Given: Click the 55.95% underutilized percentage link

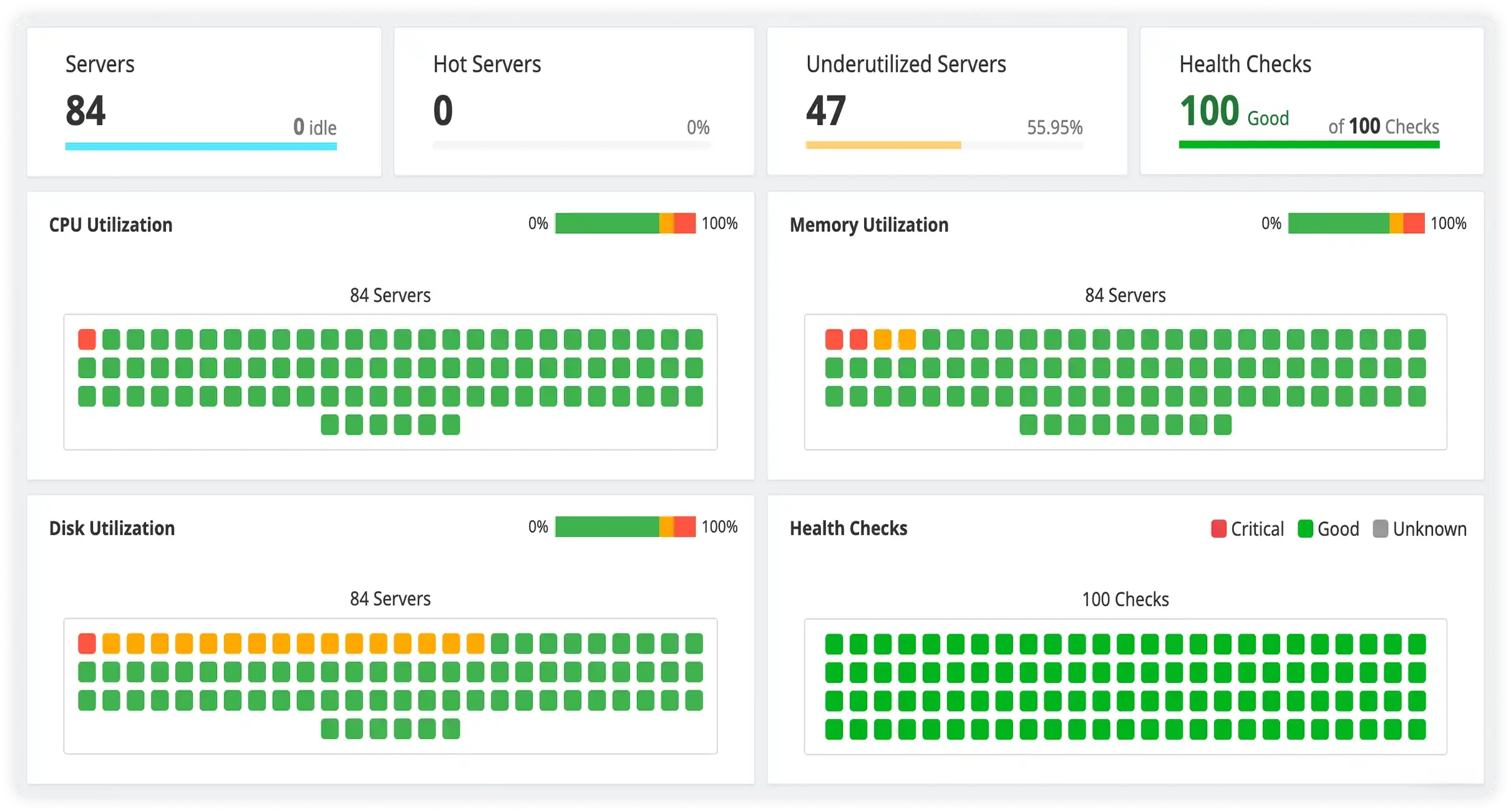Looking at the screenshot, I should (1054, 128).
